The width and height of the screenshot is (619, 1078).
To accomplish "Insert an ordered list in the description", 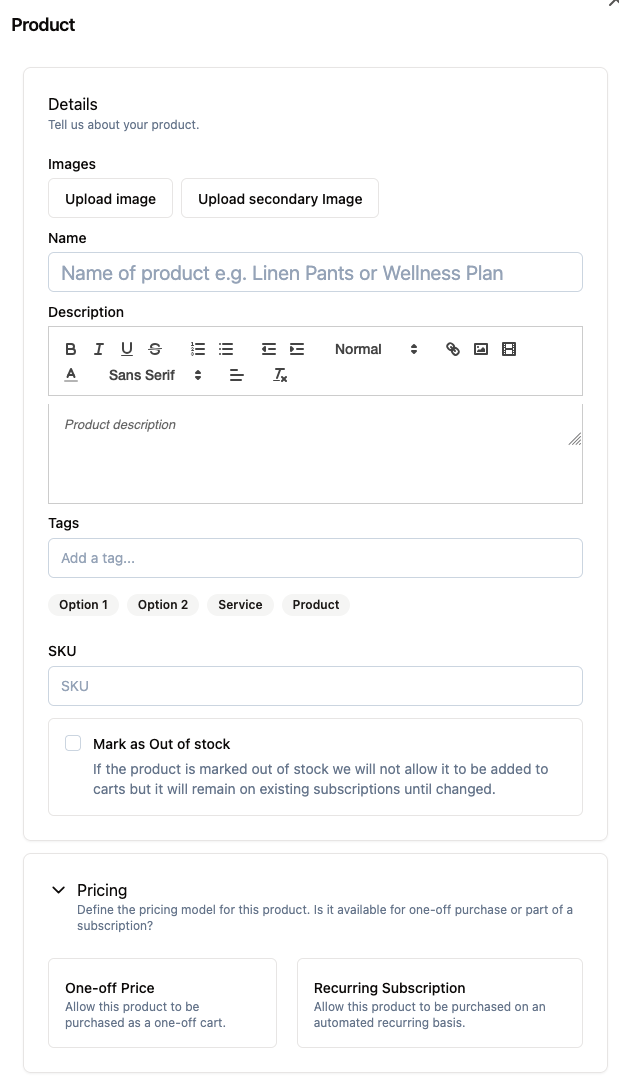I will pos(197,349).
